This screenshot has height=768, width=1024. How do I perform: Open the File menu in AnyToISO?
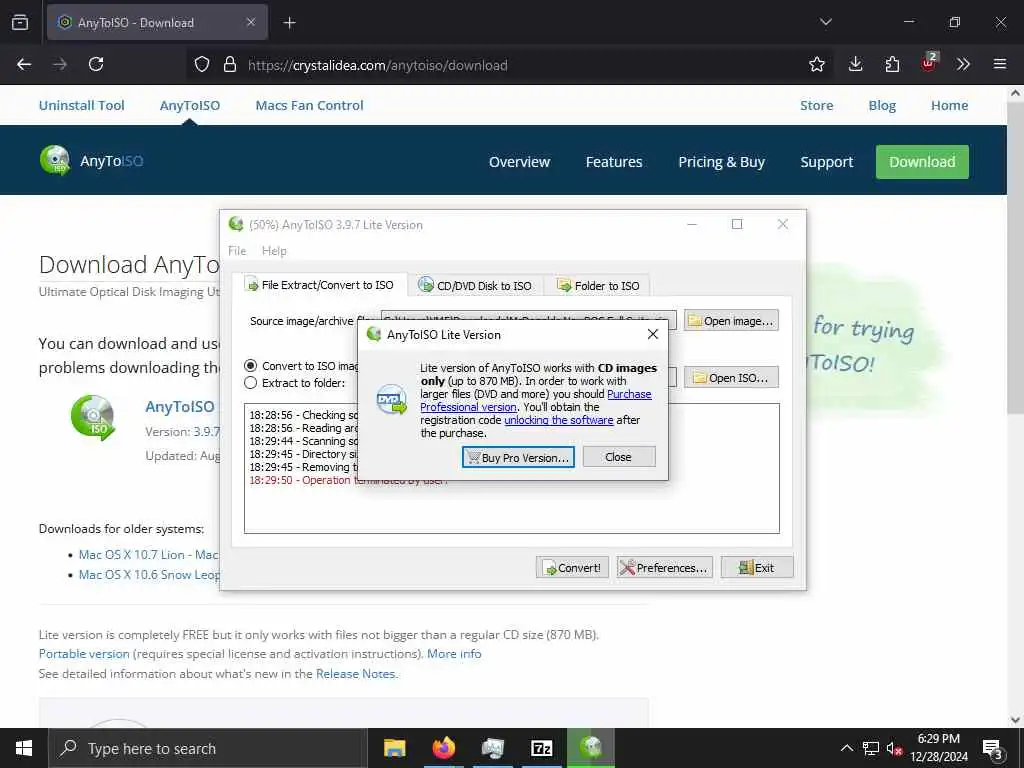click(237, 251)
